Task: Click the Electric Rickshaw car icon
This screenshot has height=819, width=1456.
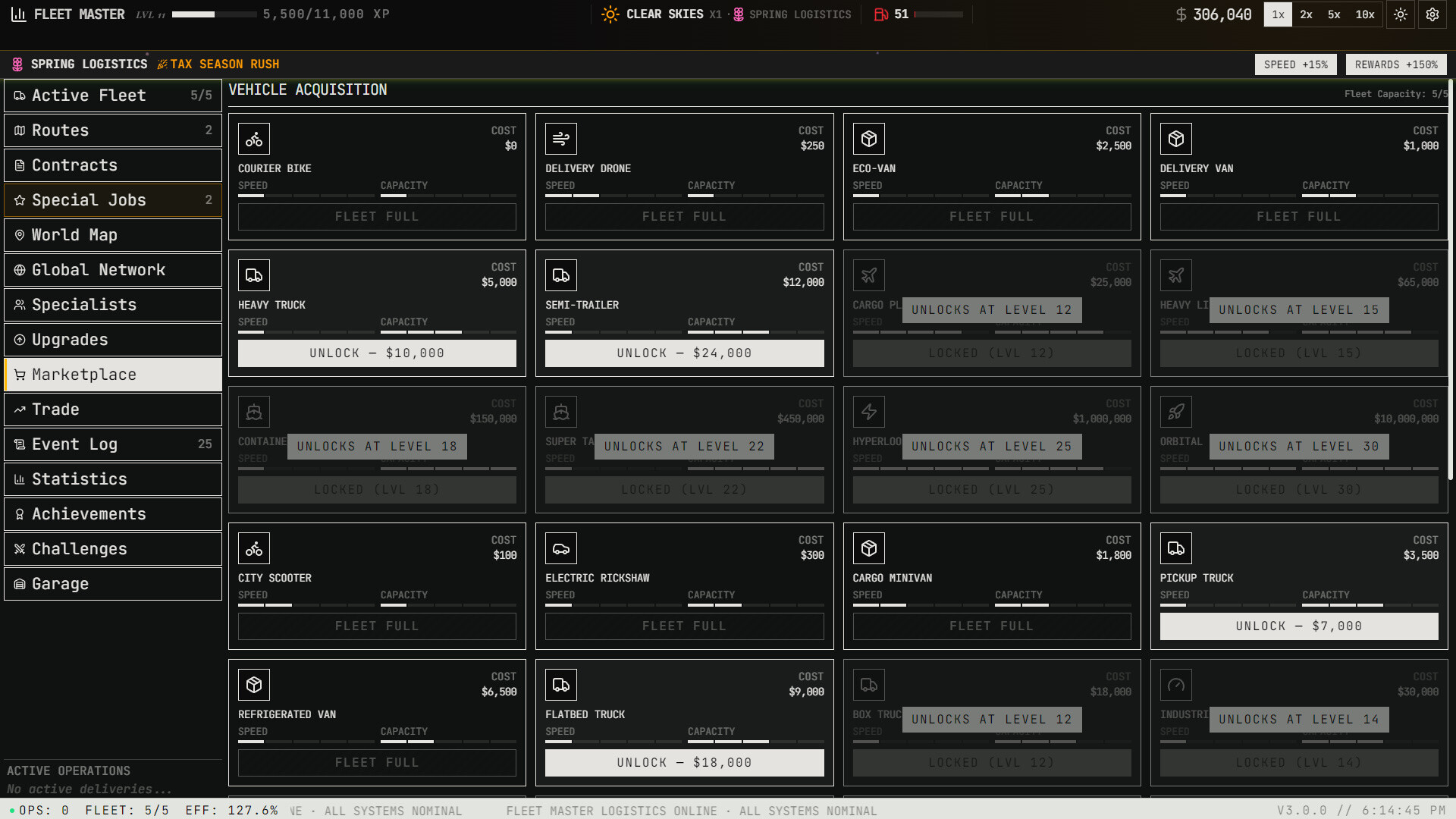Action: tap(561, 548)
